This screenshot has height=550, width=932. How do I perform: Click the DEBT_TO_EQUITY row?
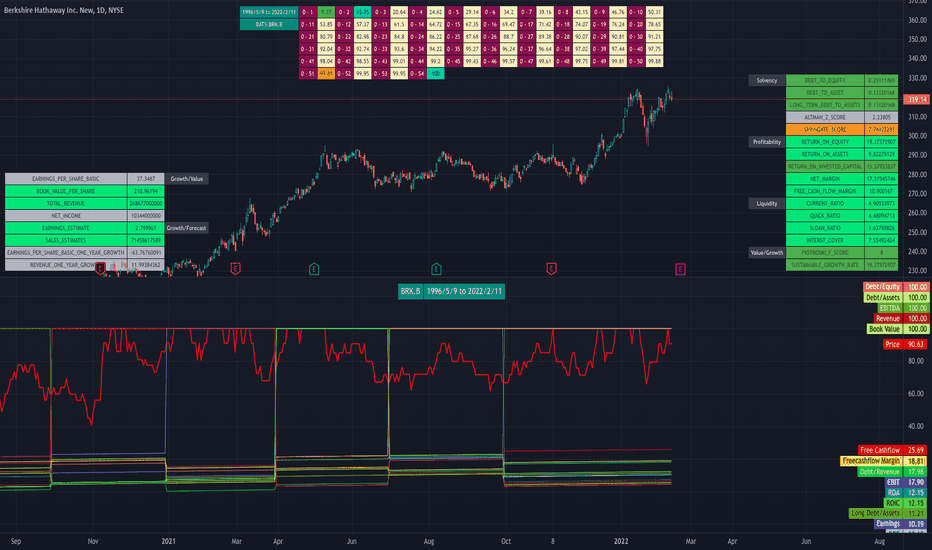coord(842,80)
